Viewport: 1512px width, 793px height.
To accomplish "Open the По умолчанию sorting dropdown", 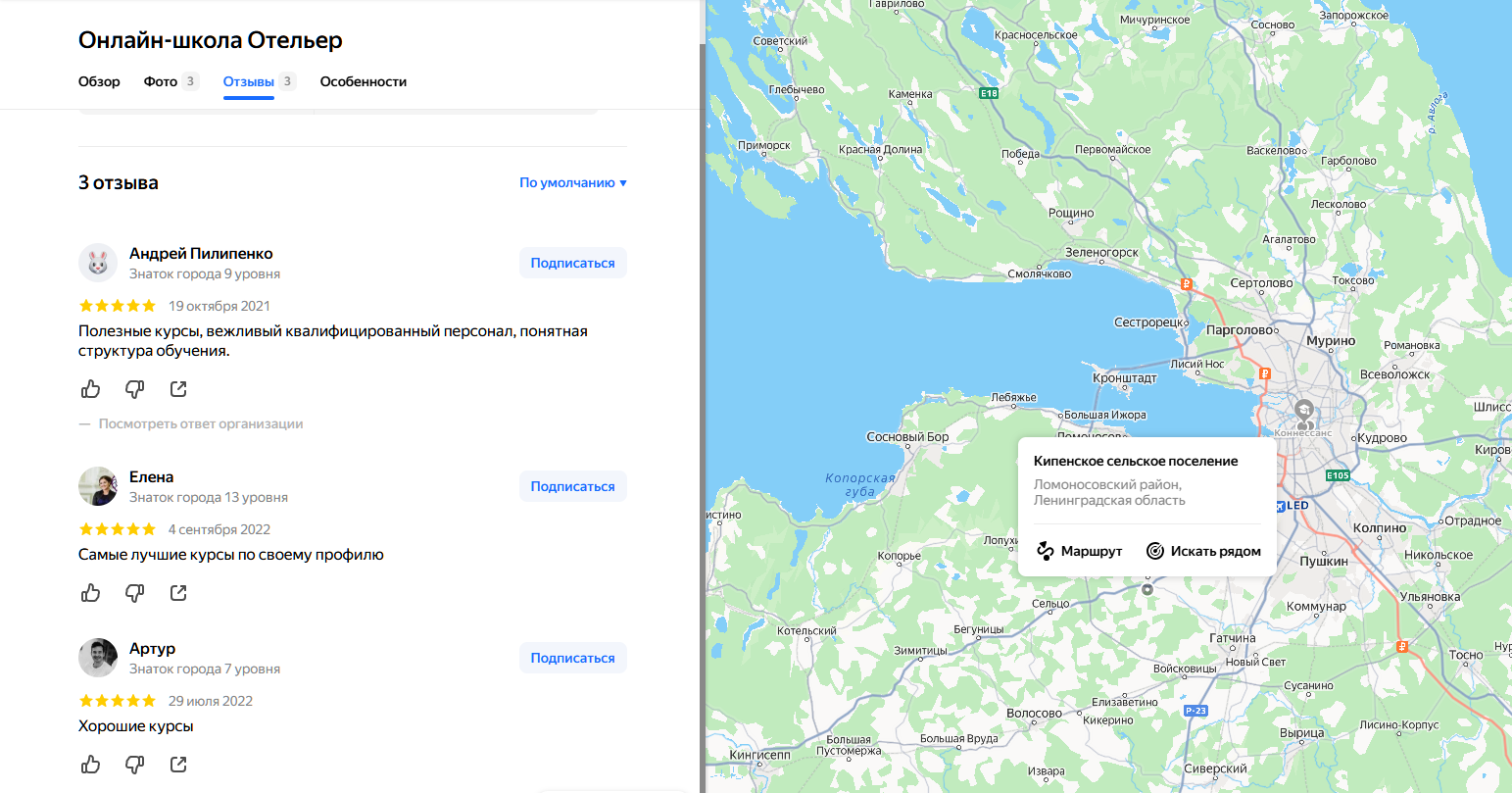I will point(572,182).
